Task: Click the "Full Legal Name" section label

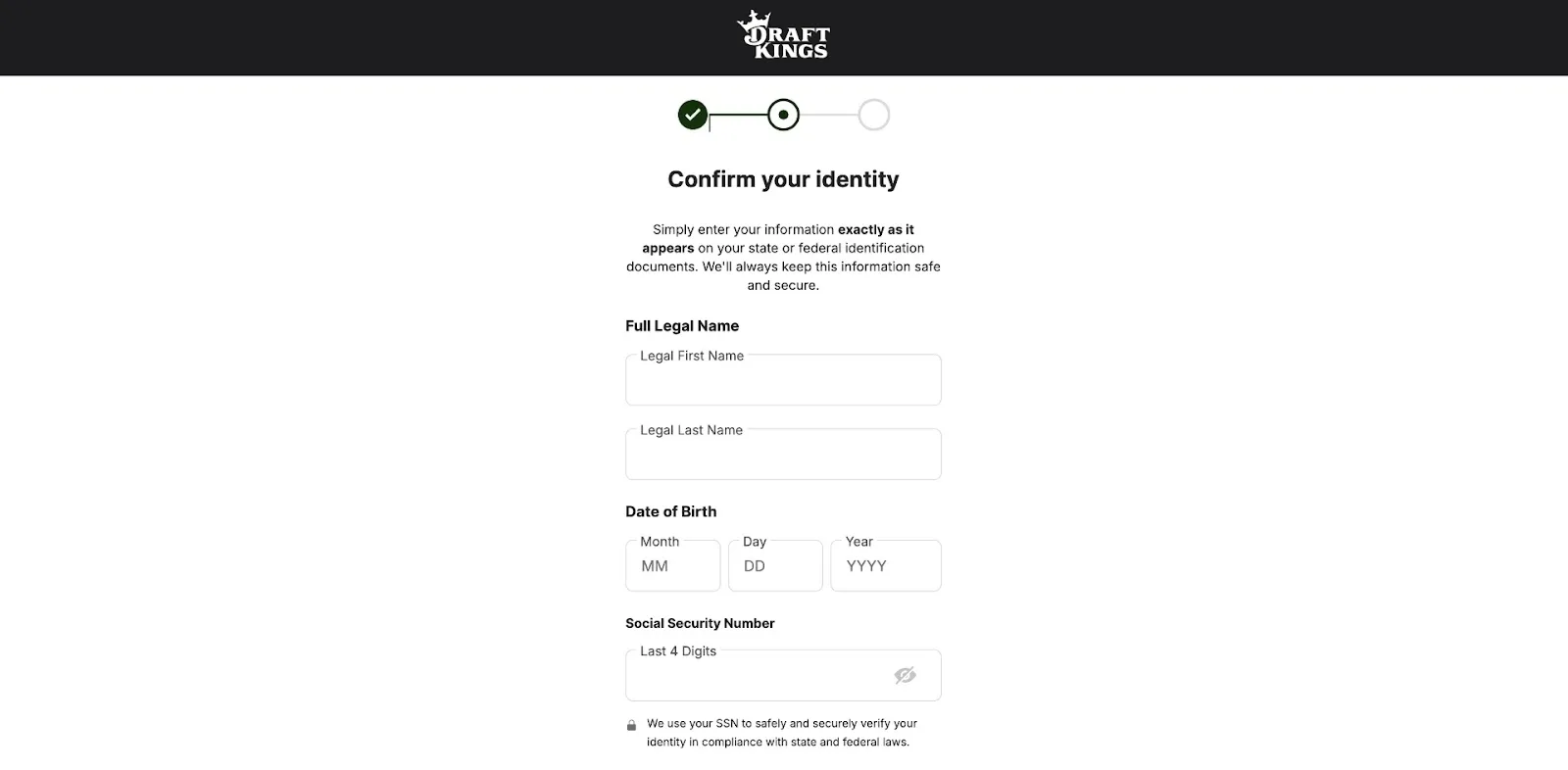Action: click(682, 326)
